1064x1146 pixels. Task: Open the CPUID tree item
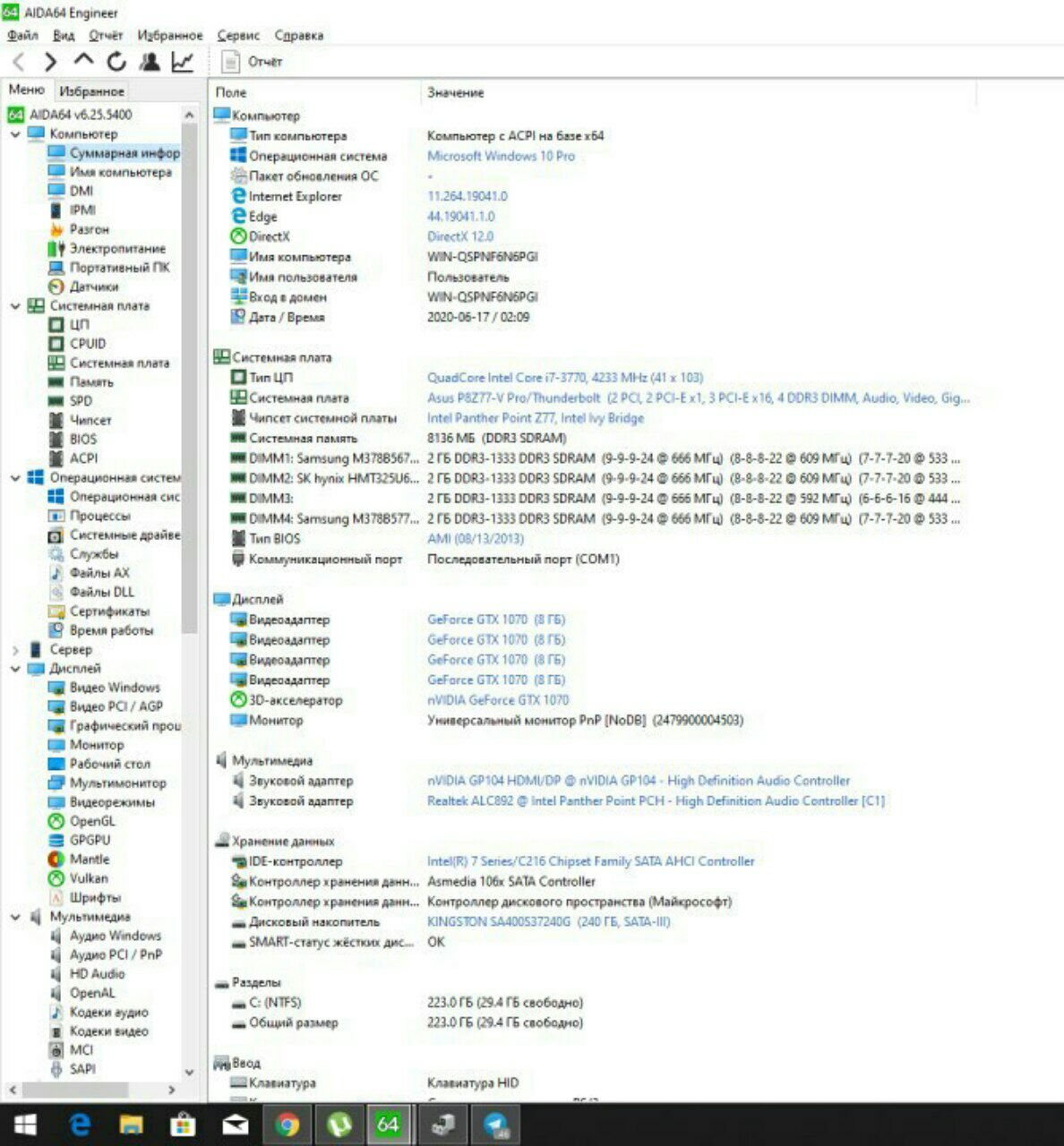tap(77, 344)
